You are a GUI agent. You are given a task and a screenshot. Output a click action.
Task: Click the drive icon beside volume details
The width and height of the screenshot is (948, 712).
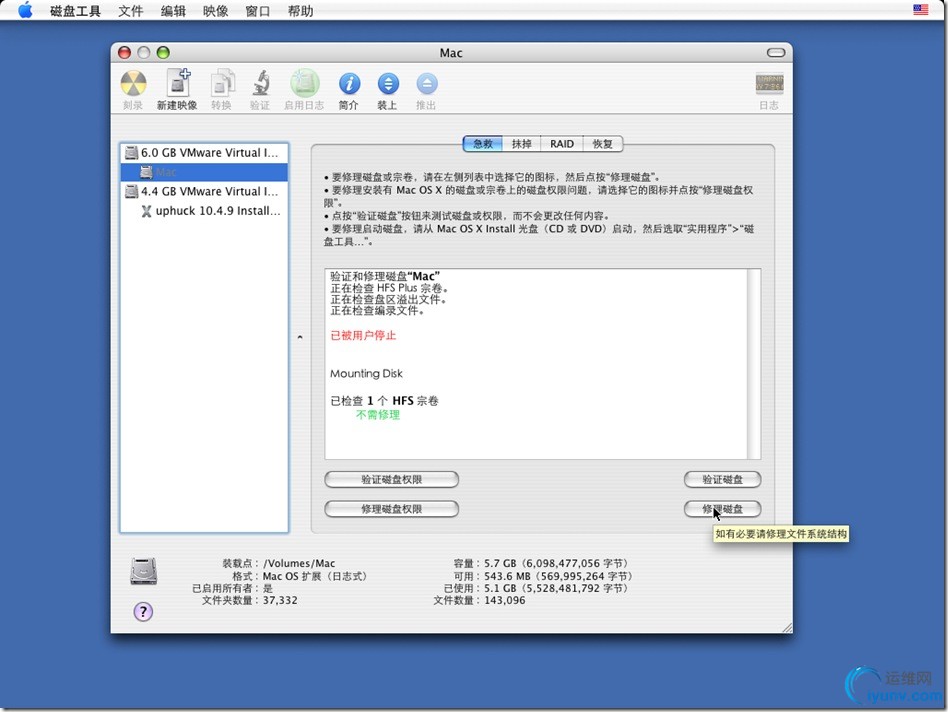(143, 571)
